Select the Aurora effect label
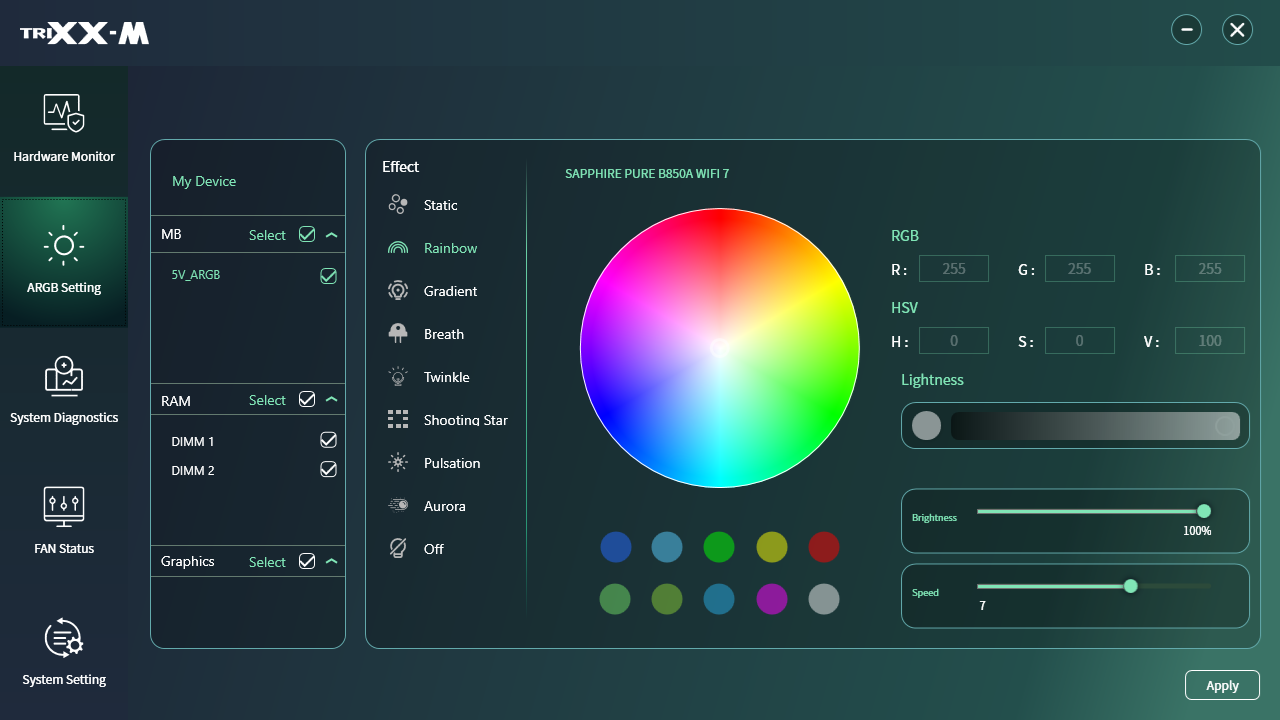Image resolution: width=1280 pixels, height=720 pixels. click(445, 506)
